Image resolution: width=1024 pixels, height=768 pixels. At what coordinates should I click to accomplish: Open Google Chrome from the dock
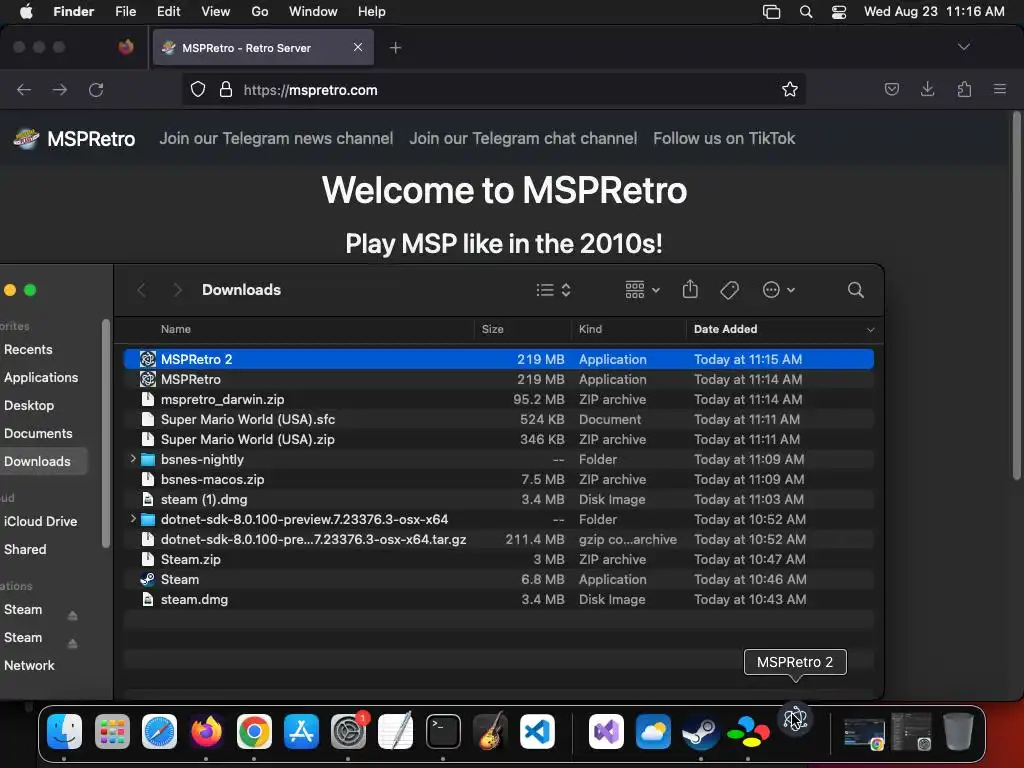[x=254, y=731]
